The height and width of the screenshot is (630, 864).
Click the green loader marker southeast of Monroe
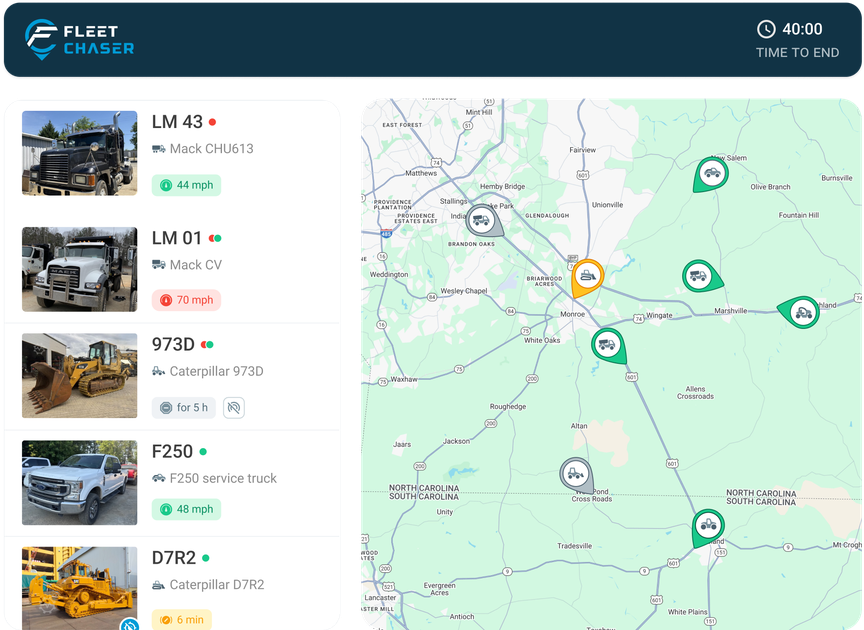click(x=608, y=343)
